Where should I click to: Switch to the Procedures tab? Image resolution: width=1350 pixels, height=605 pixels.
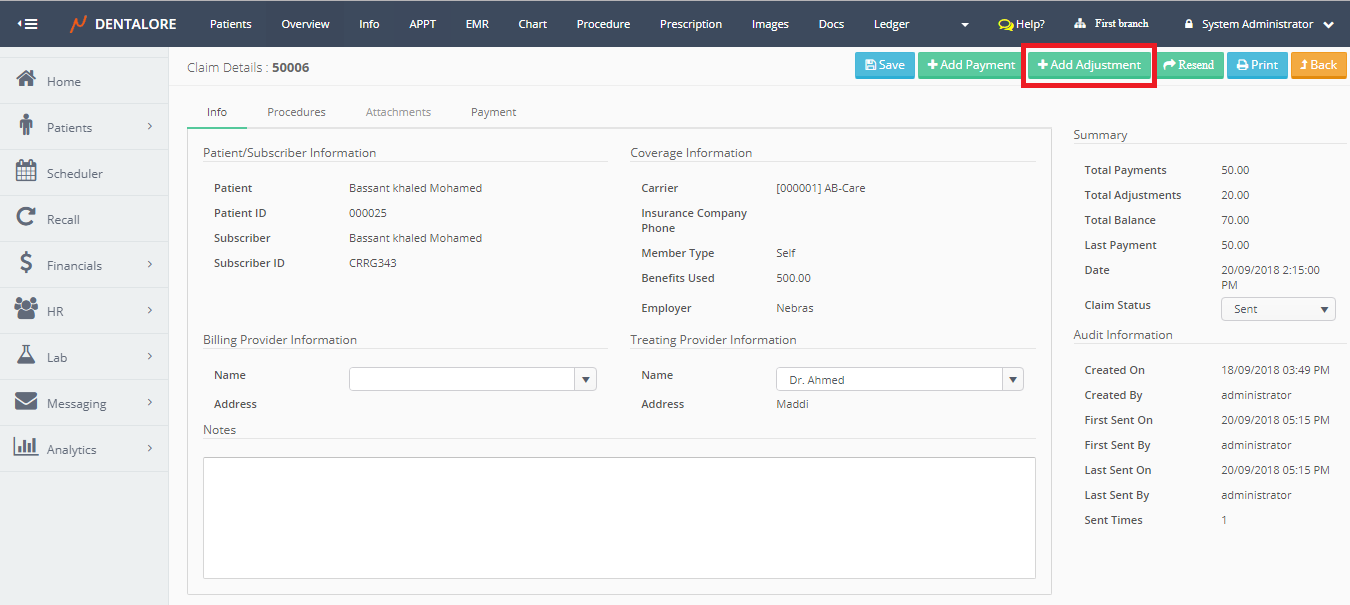pos(296,112)
